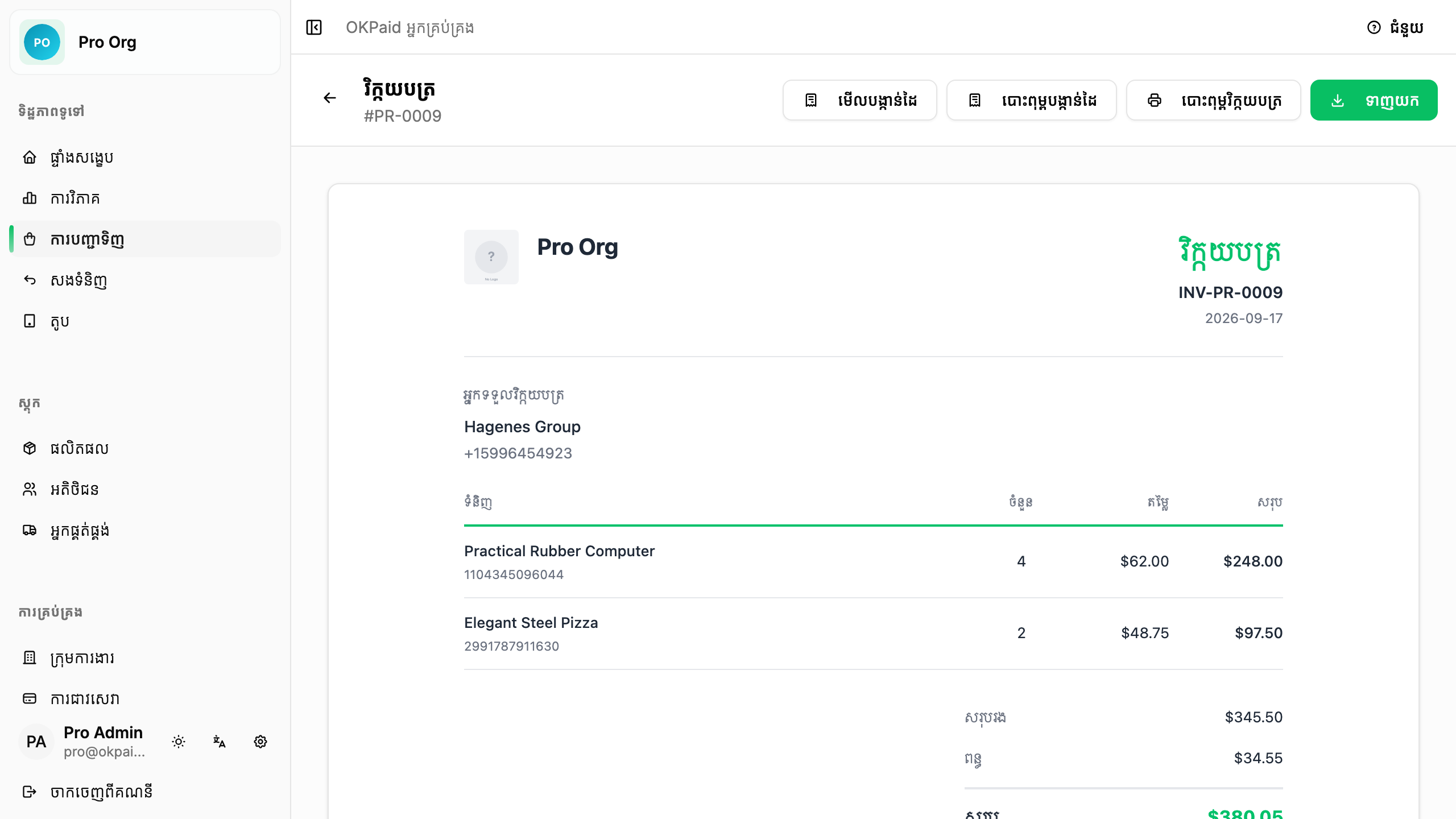Click the help circle icon
The width and height of the screenshot is (1456, 819).
point(1374,27)
